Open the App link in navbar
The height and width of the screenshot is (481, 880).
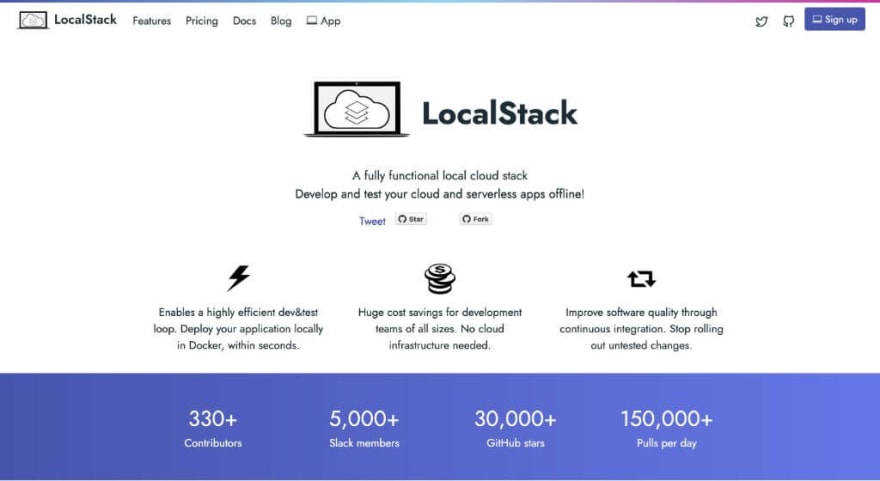coord(324,21)
